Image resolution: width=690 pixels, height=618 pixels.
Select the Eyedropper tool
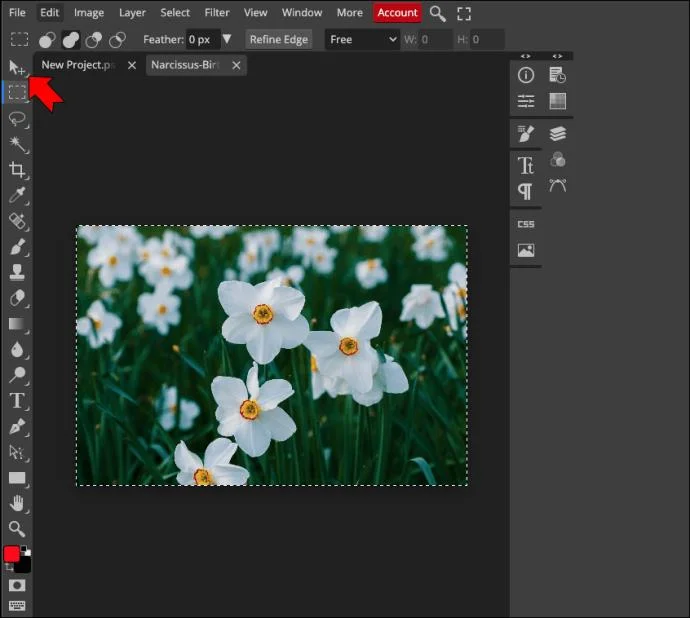(17, 195)
